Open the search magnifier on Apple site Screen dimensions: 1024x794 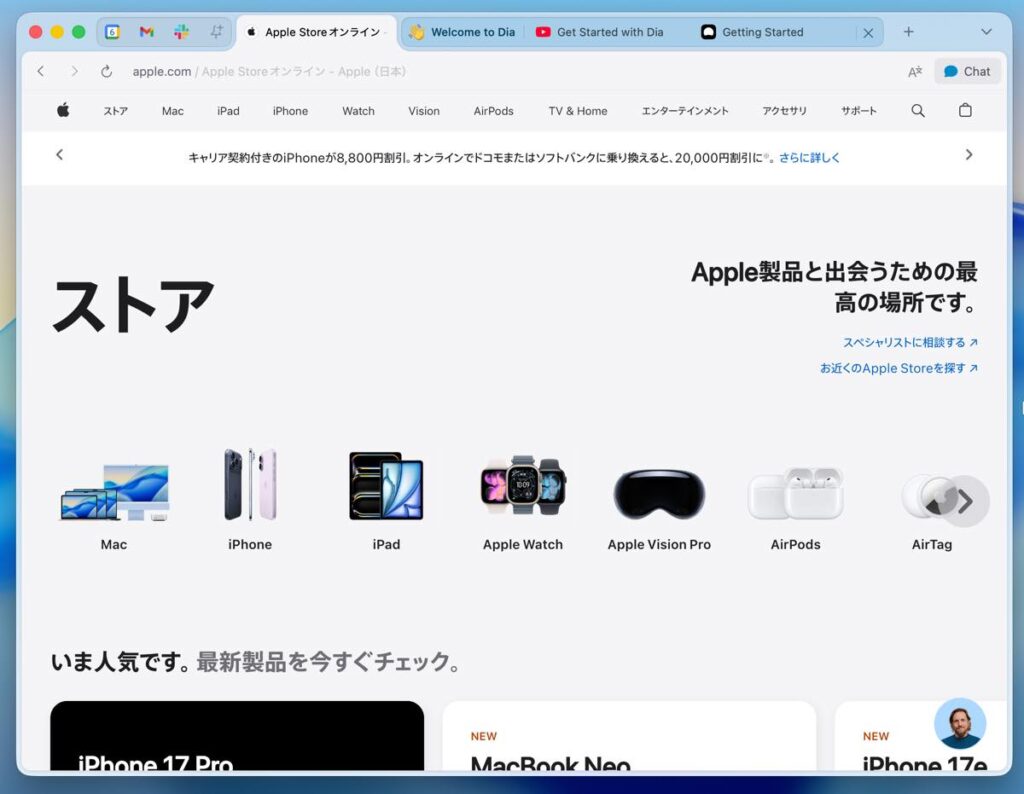click(x=918, y=111)
